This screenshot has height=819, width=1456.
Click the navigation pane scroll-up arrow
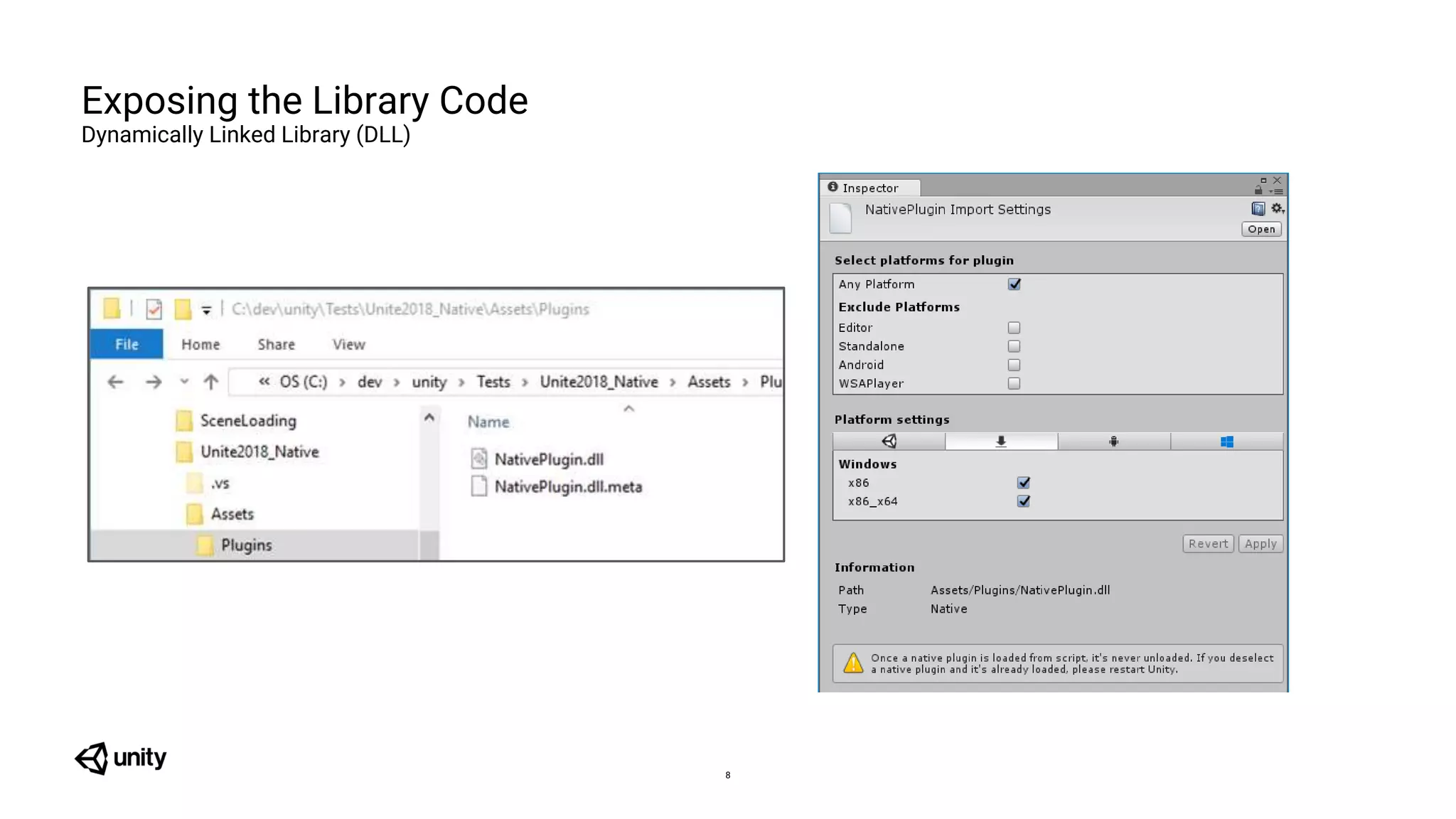(429, 417)
